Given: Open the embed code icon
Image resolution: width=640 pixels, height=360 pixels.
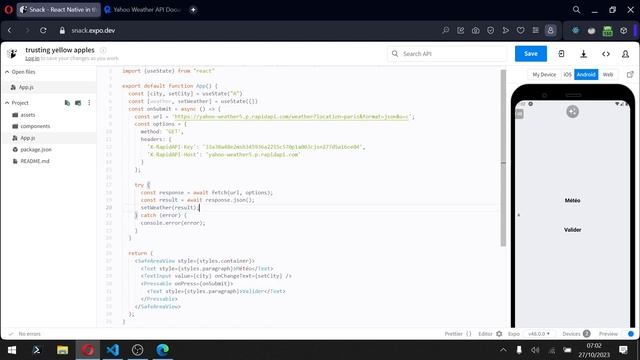Looking at the screenshot, I should pyautogui.click(x=606, y=53).
